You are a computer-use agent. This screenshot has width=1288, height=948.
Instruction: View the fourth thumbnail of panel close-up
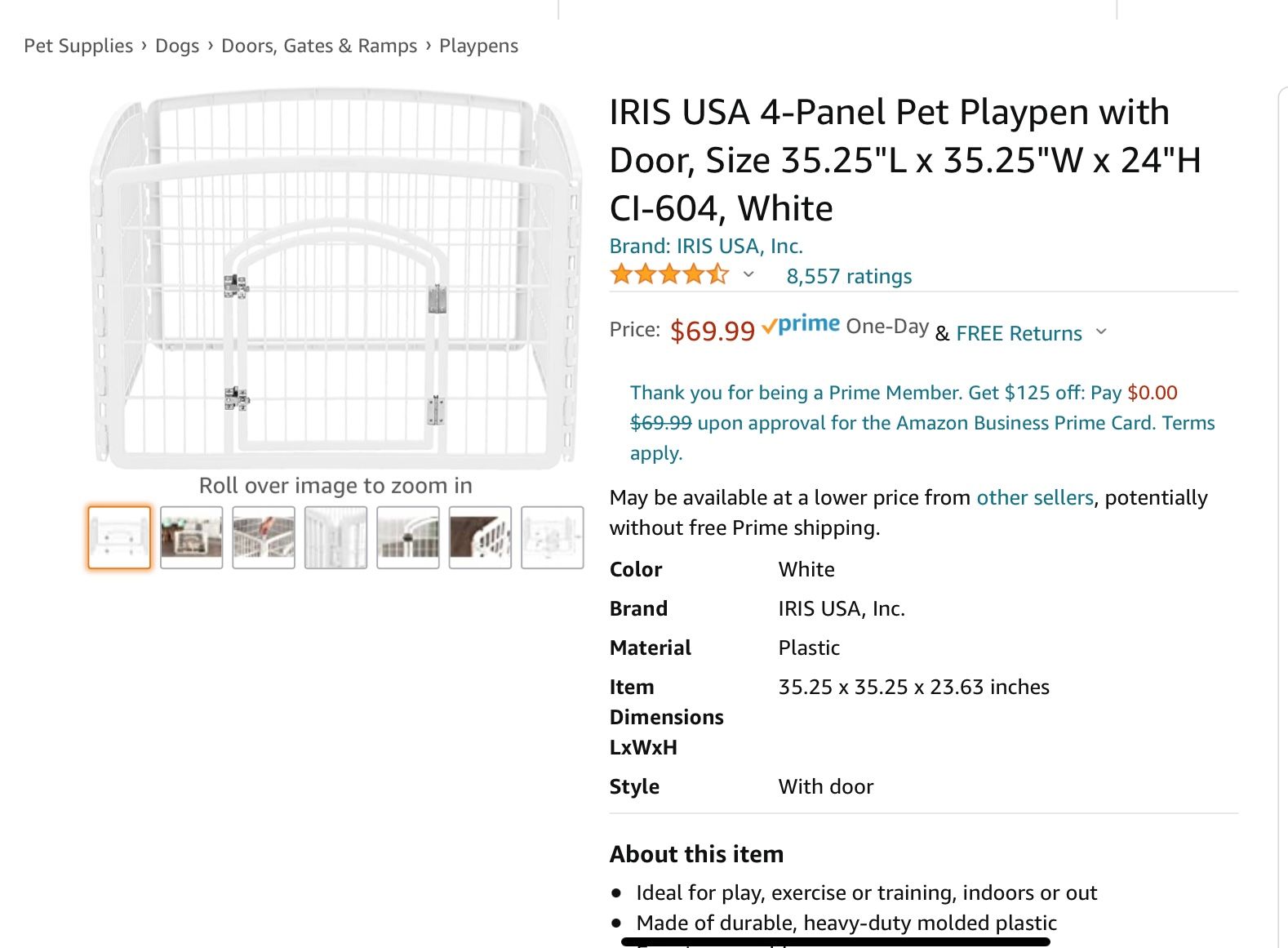coord(335,537)
